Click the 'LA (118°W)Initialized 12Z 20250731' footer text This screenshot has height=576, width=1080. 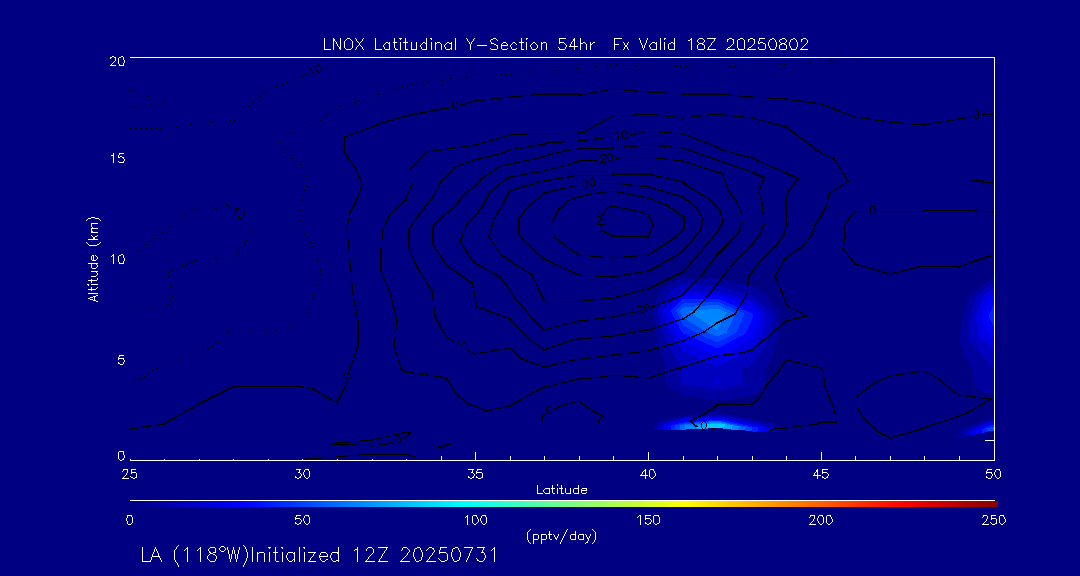(x=319, y=556)
